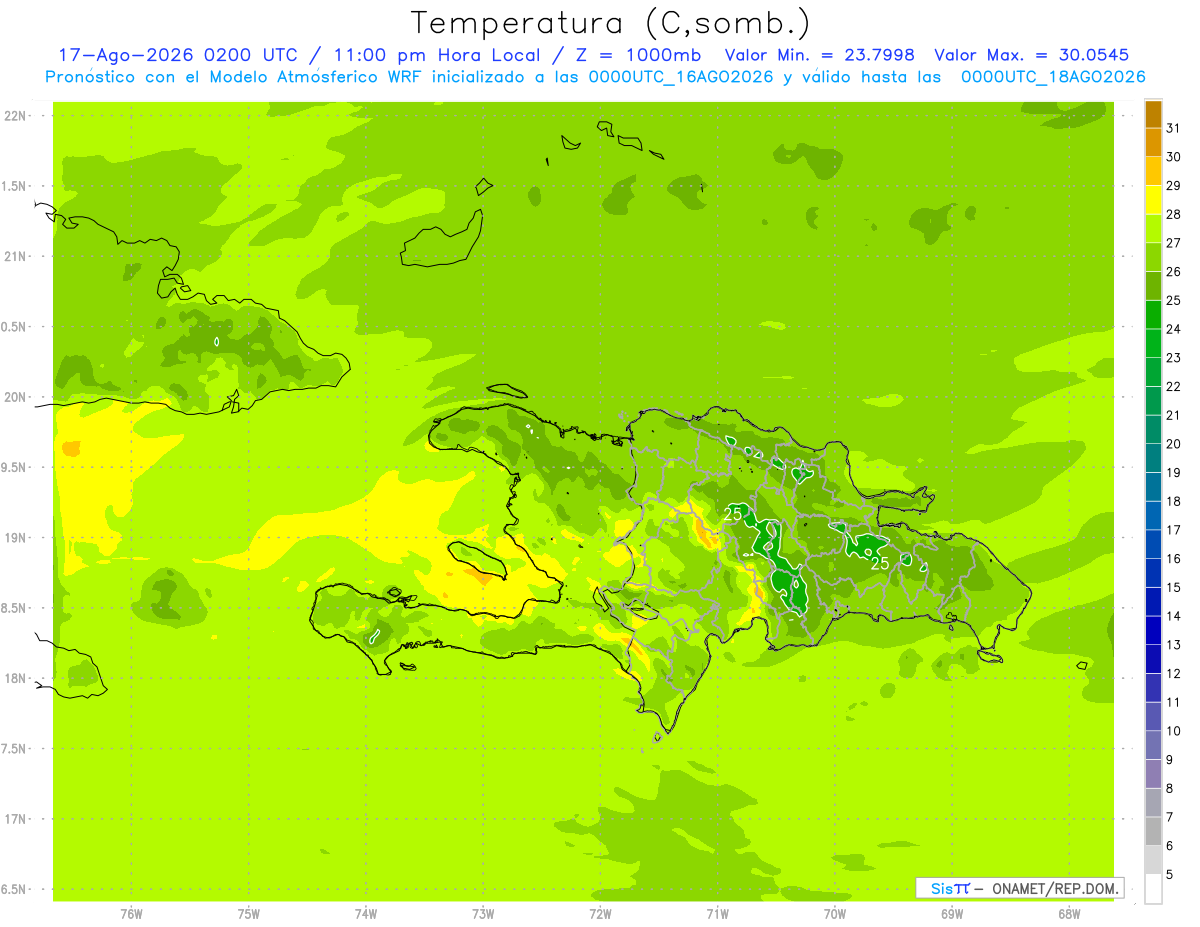Click the gold legend swatch between 29 and 30

coord(1153,171)
